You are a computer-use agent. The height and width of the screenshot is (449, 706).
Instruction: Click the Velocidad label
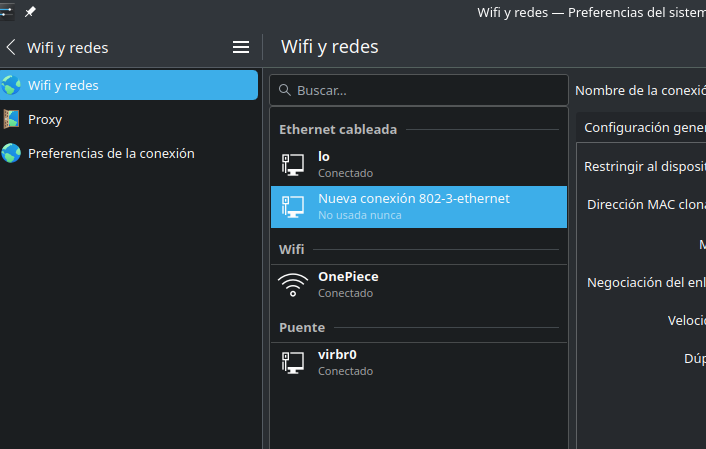[687, 321]
